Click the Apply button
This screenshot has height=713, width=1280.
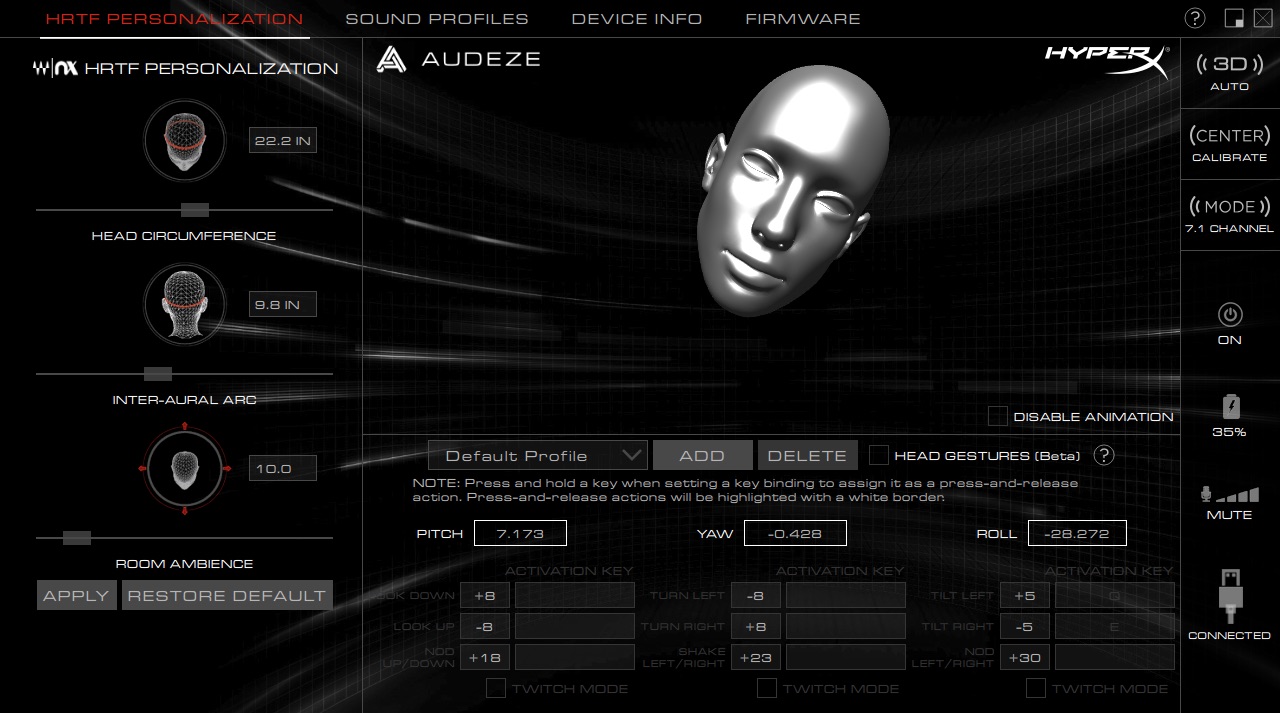tap(76, 595)
